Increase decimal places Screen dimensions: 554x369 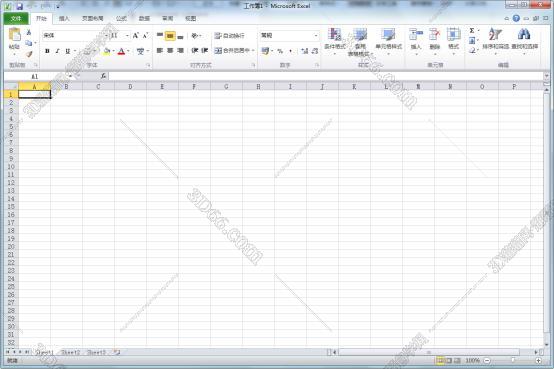[x=305, y=51]
